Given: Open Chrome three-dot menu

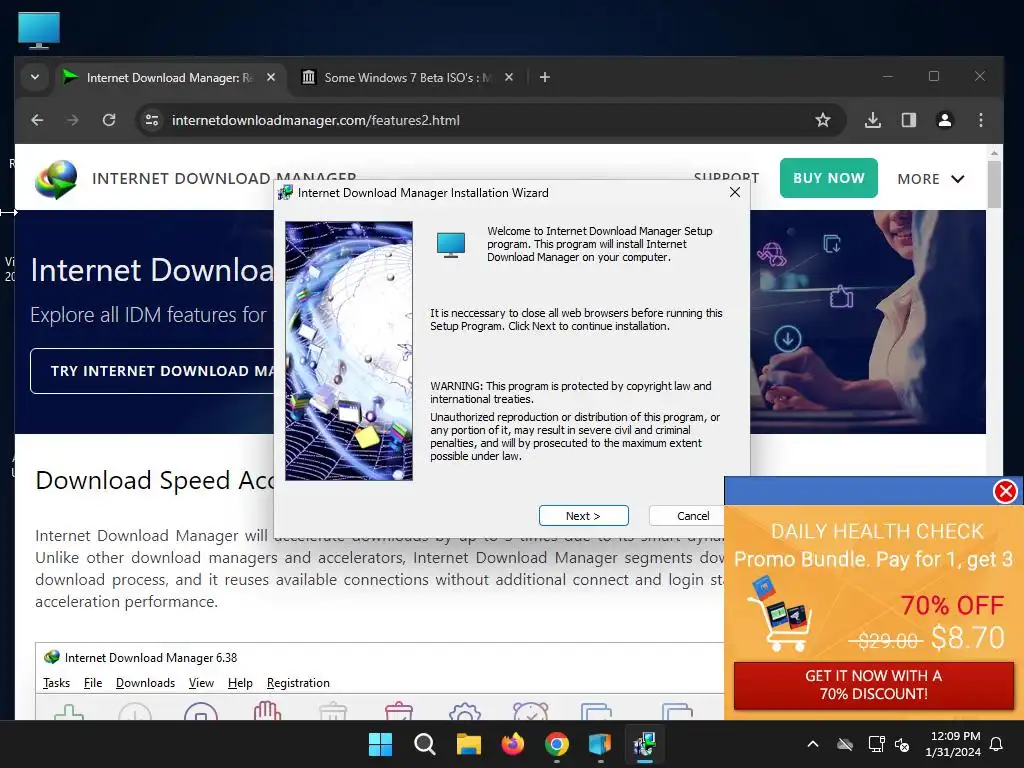Looking at the screenshot, I should [x=980, y=120].
